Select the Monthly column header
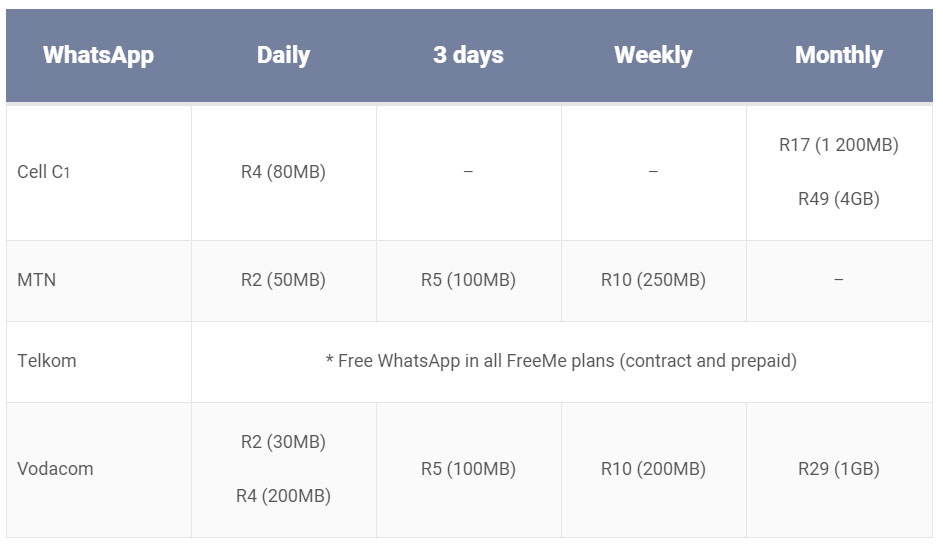943x545 pixels. click(x=838, y=55)
